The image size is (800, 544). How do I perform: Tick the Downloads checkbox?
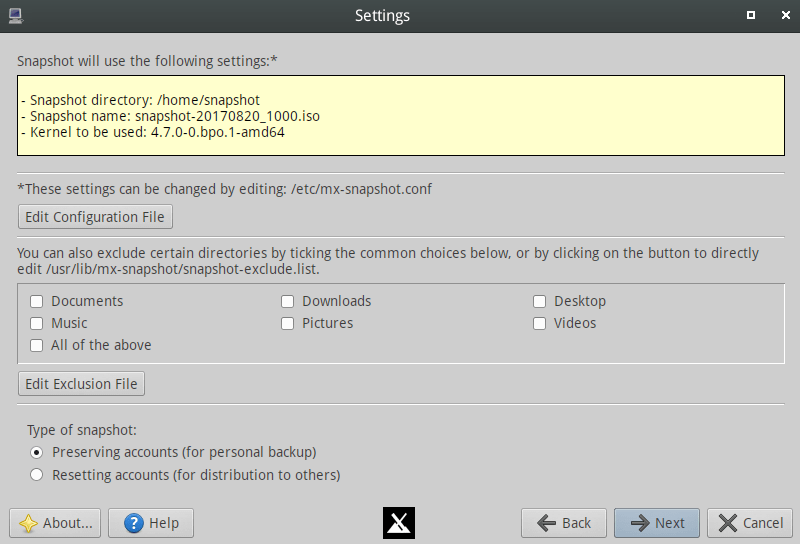click(x=287, y=302)
